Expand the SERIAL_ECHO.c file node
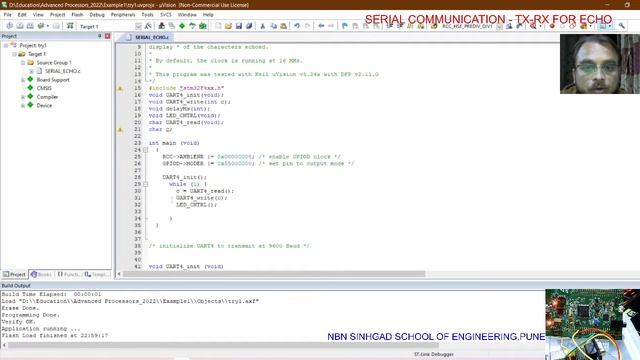Image resolution: width=640 pixels, height=360 pixels. (x=31, y=71)
